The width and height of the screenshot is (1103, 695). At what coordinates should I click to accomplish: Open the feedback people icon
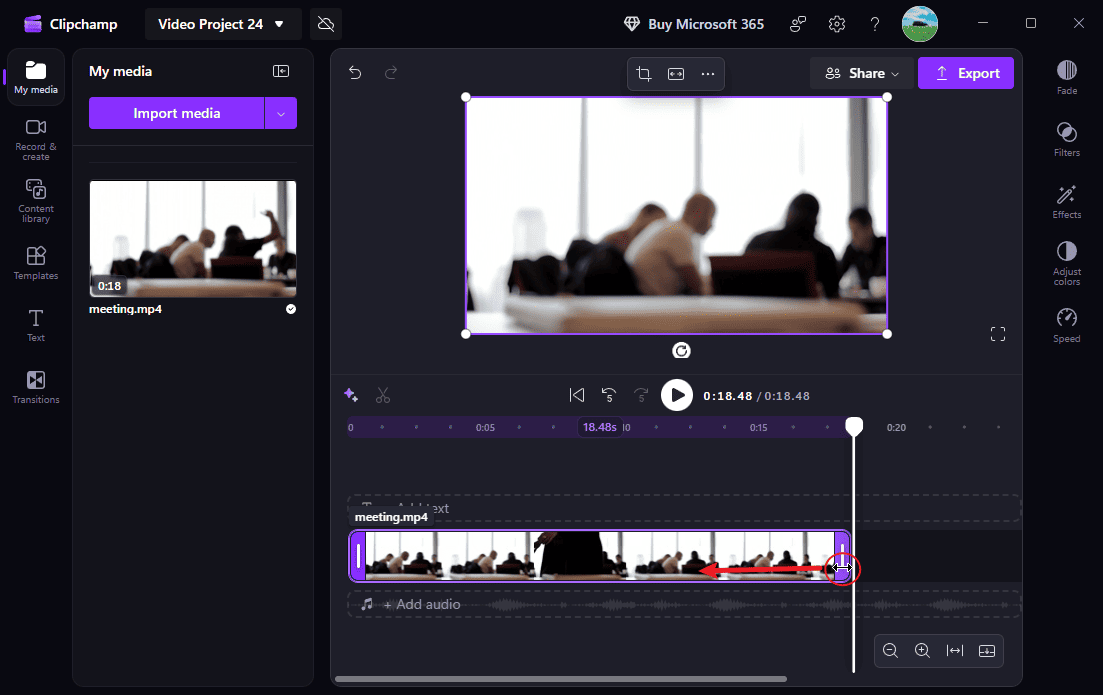point(798,24)
